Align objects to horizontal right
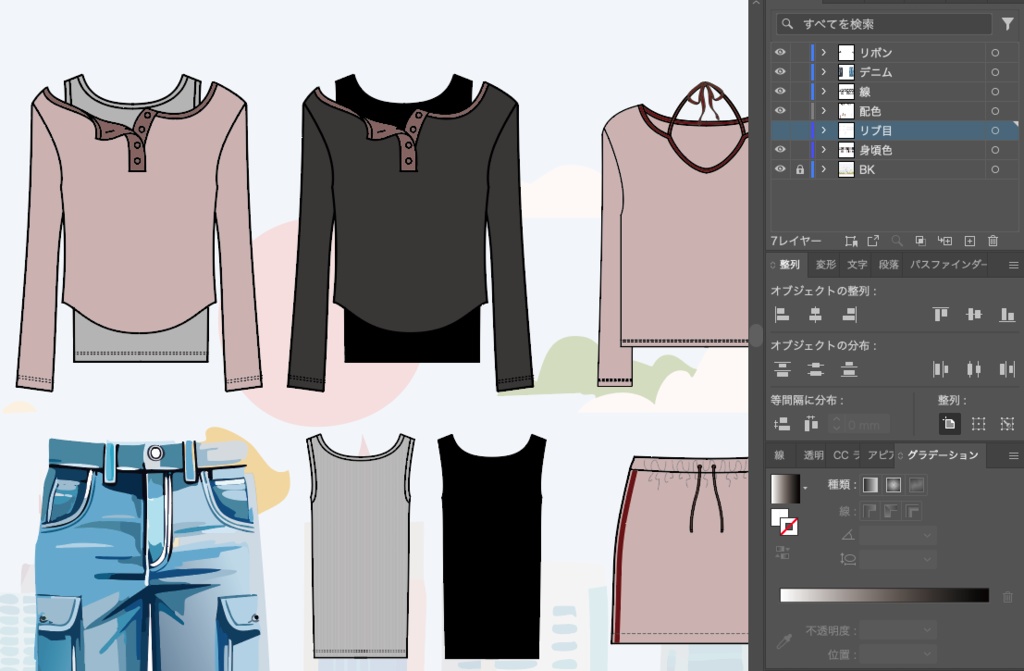Image resolution: width=1024 pixels, height=671 pixels. point(849,315)
